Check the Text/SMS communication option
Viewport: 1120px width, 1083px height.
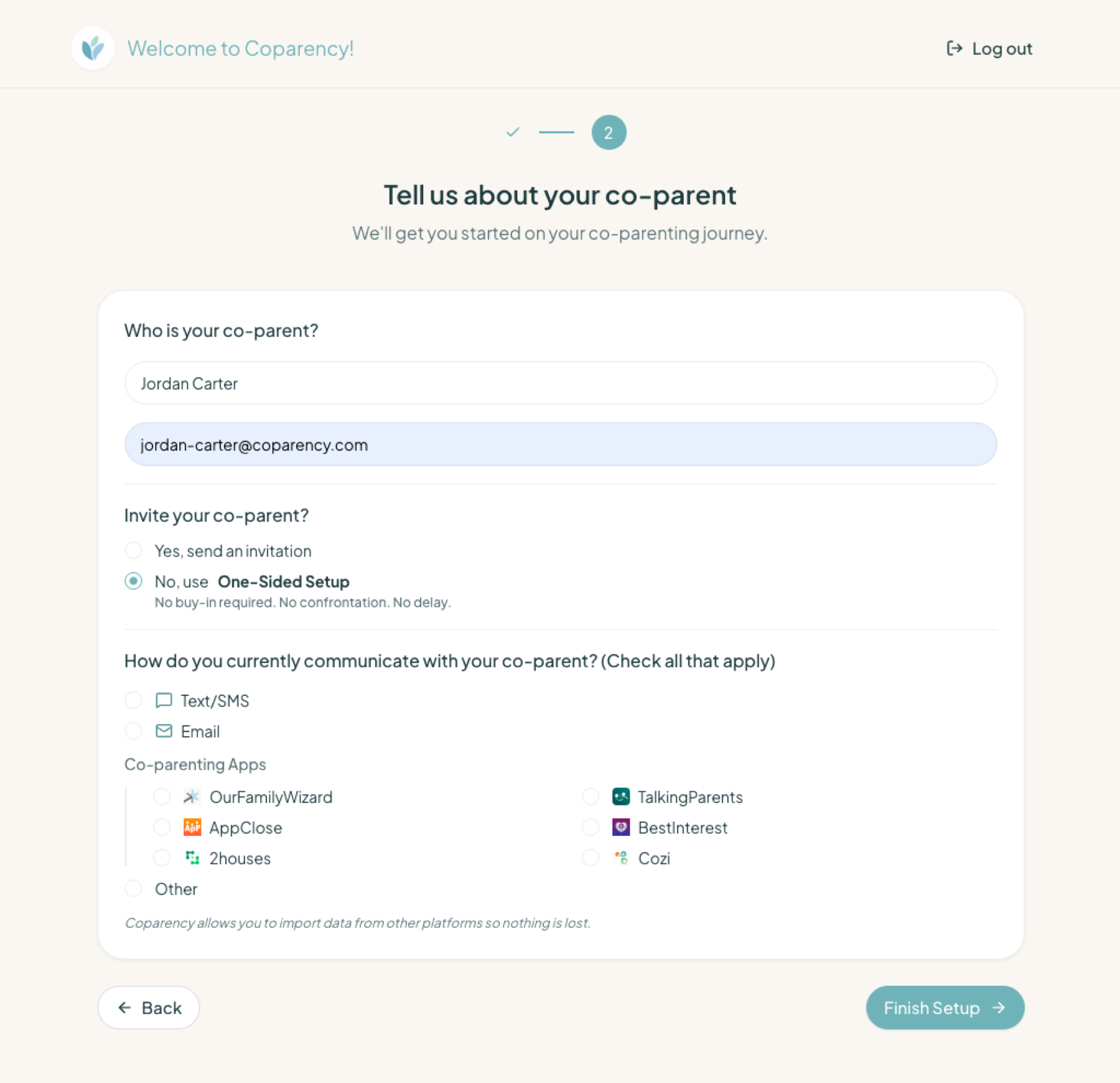pos(133,700)
